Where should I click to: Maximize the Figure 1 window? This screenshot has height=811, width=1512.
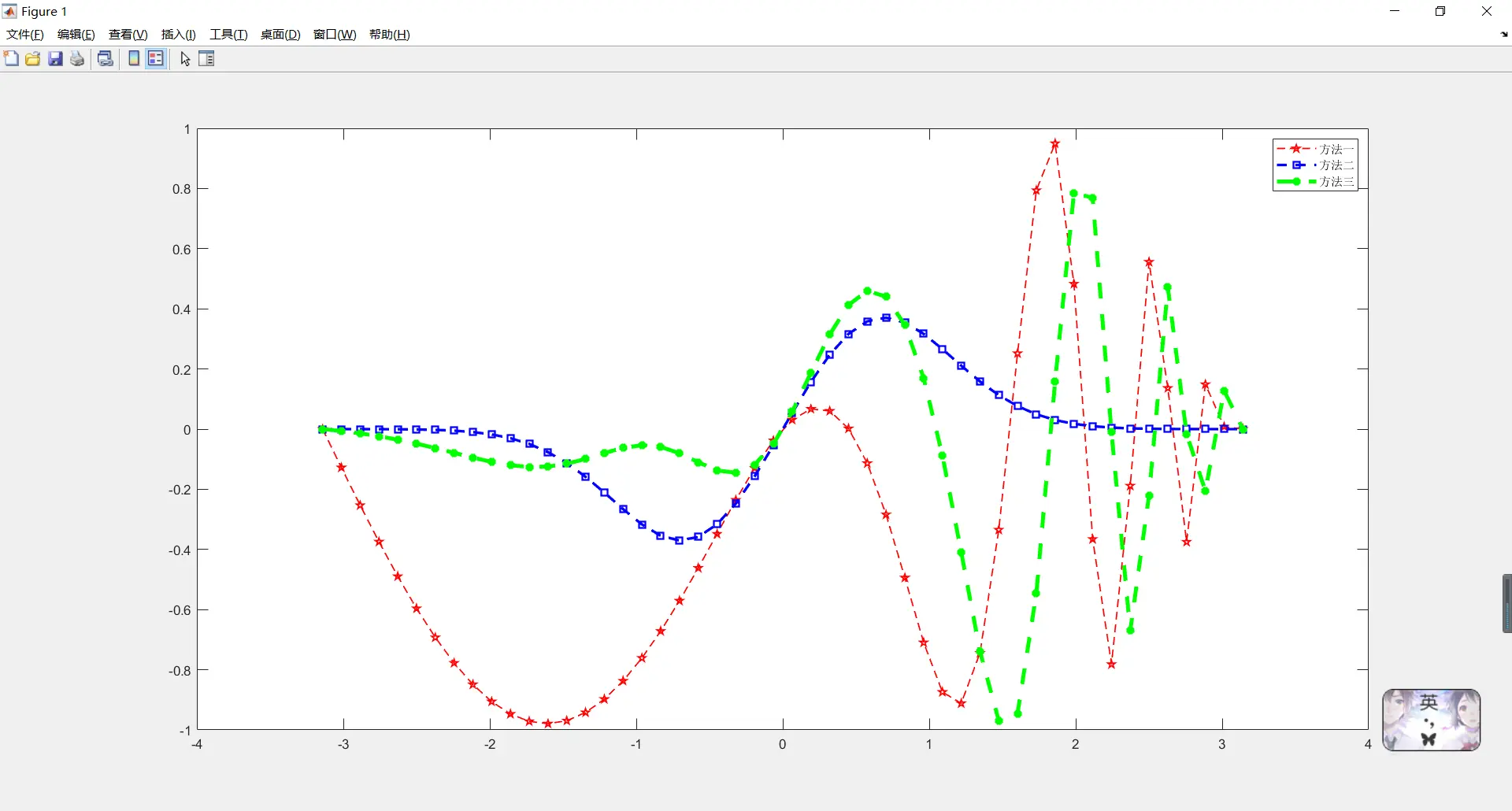tap(1440, 11)
